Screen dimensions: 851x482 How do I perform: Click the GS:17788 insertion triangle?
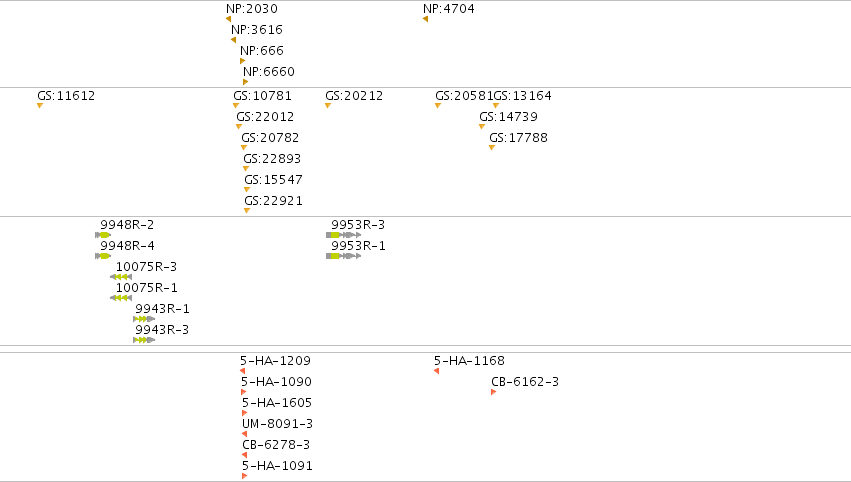pyautogui.click(x=492, y=148)
